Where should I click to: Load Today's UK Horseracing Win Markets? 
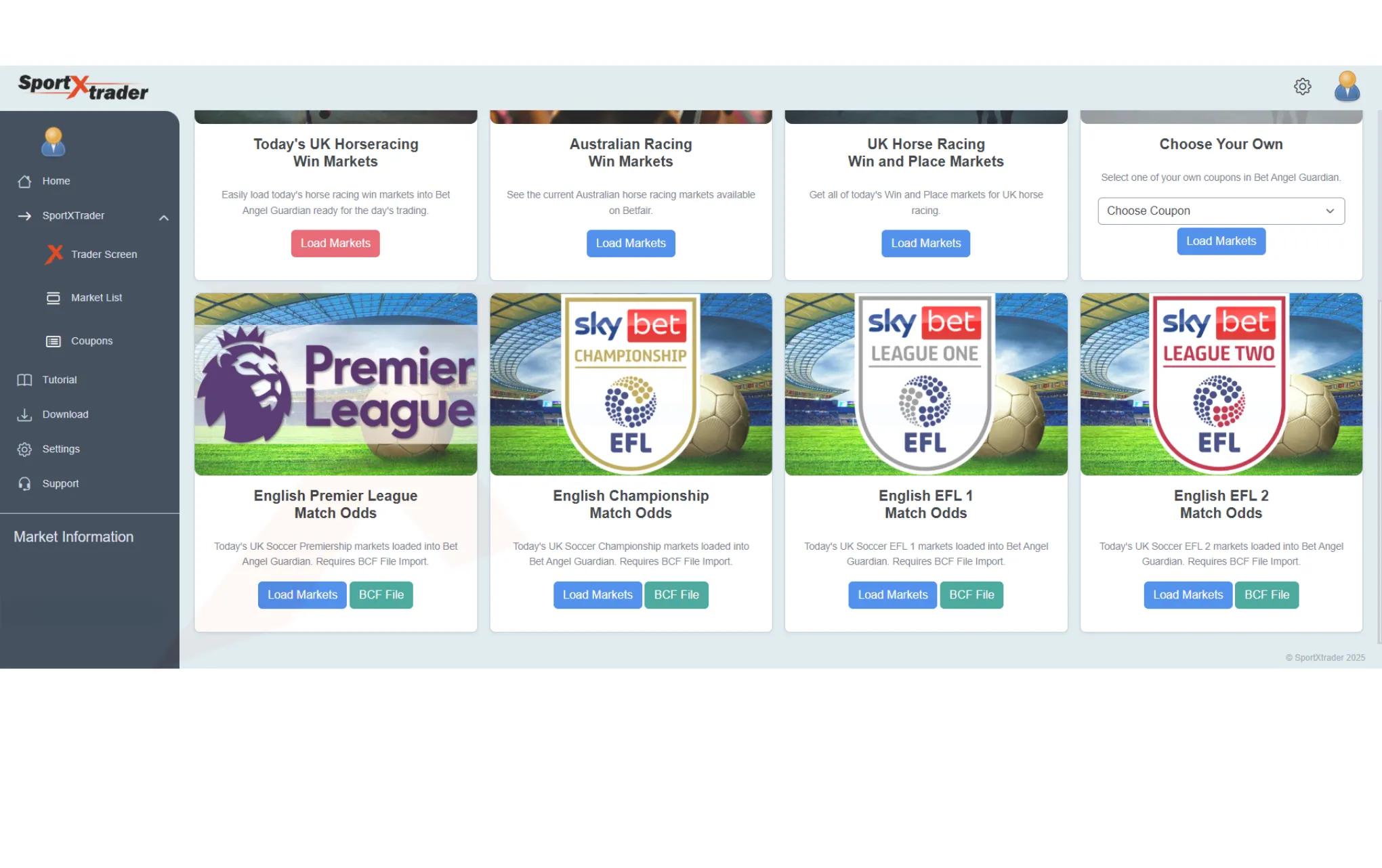pyautogui.click(x=335, y=244)
